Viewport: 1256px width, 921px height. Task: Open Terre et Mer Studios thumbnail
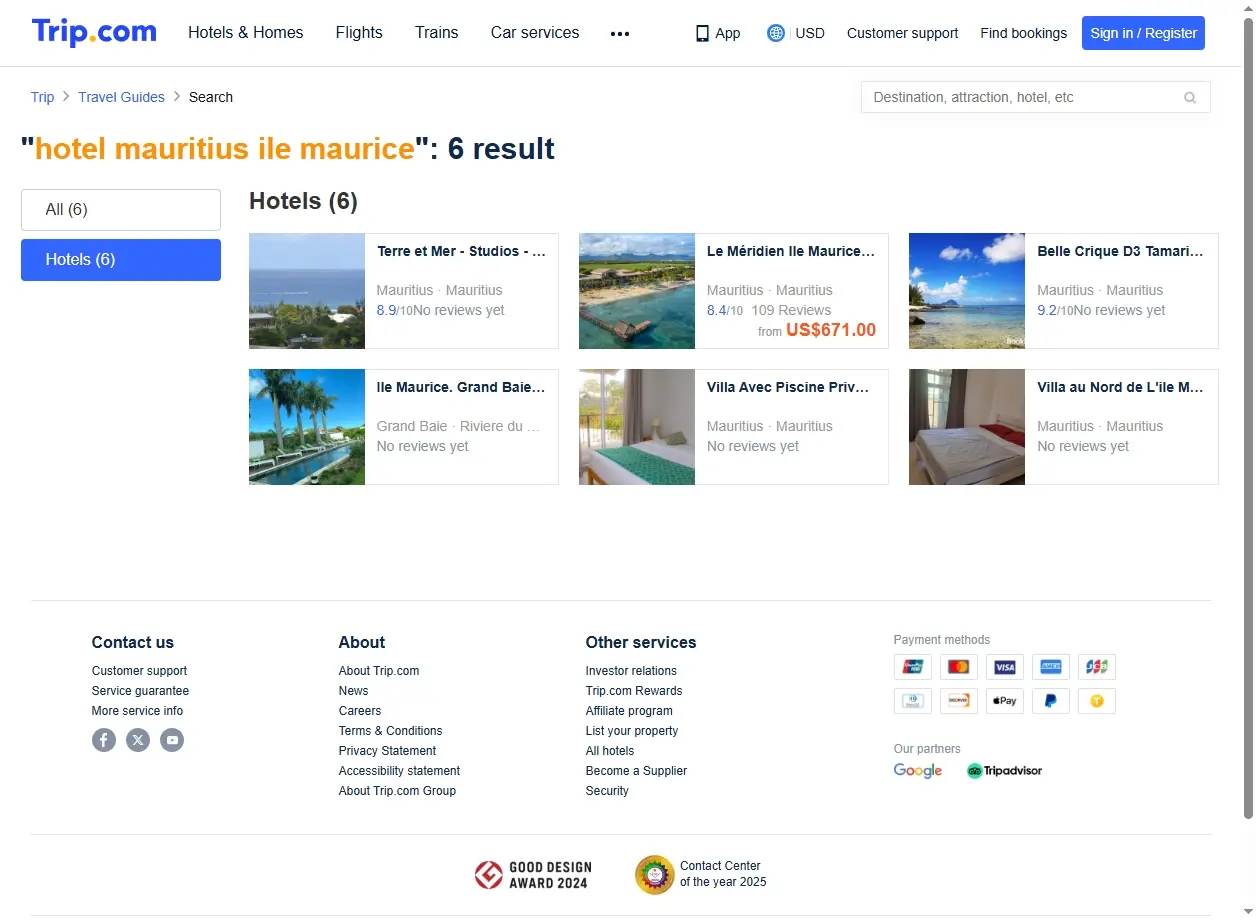(307, 291)
